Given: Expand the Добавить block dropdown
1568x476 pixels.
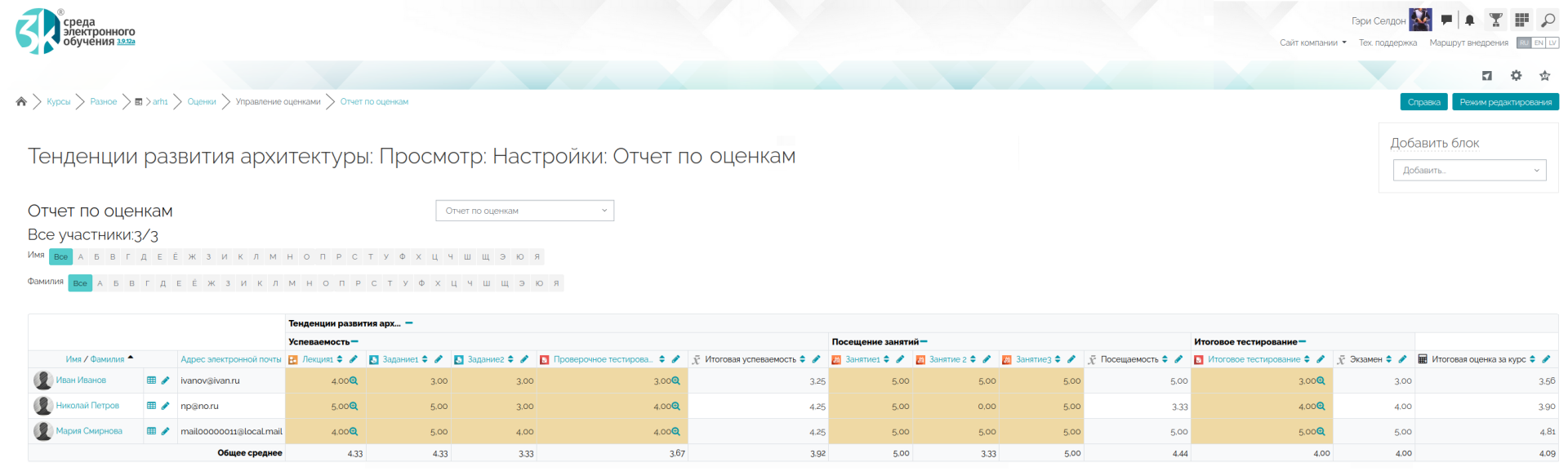Looking at the screenshot, I should click(x=1469, y=171).
